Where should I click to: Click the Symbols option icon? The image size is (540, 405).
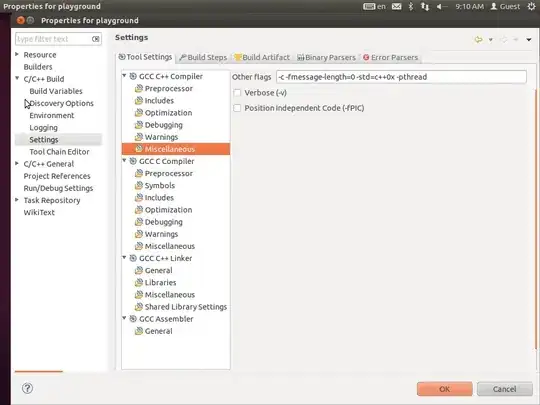[139, 185]
